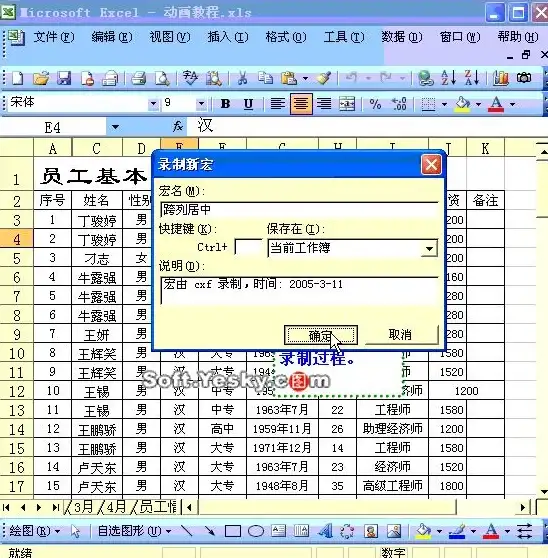Confirm the macro dialog with 确定

(x=321, y=335)
